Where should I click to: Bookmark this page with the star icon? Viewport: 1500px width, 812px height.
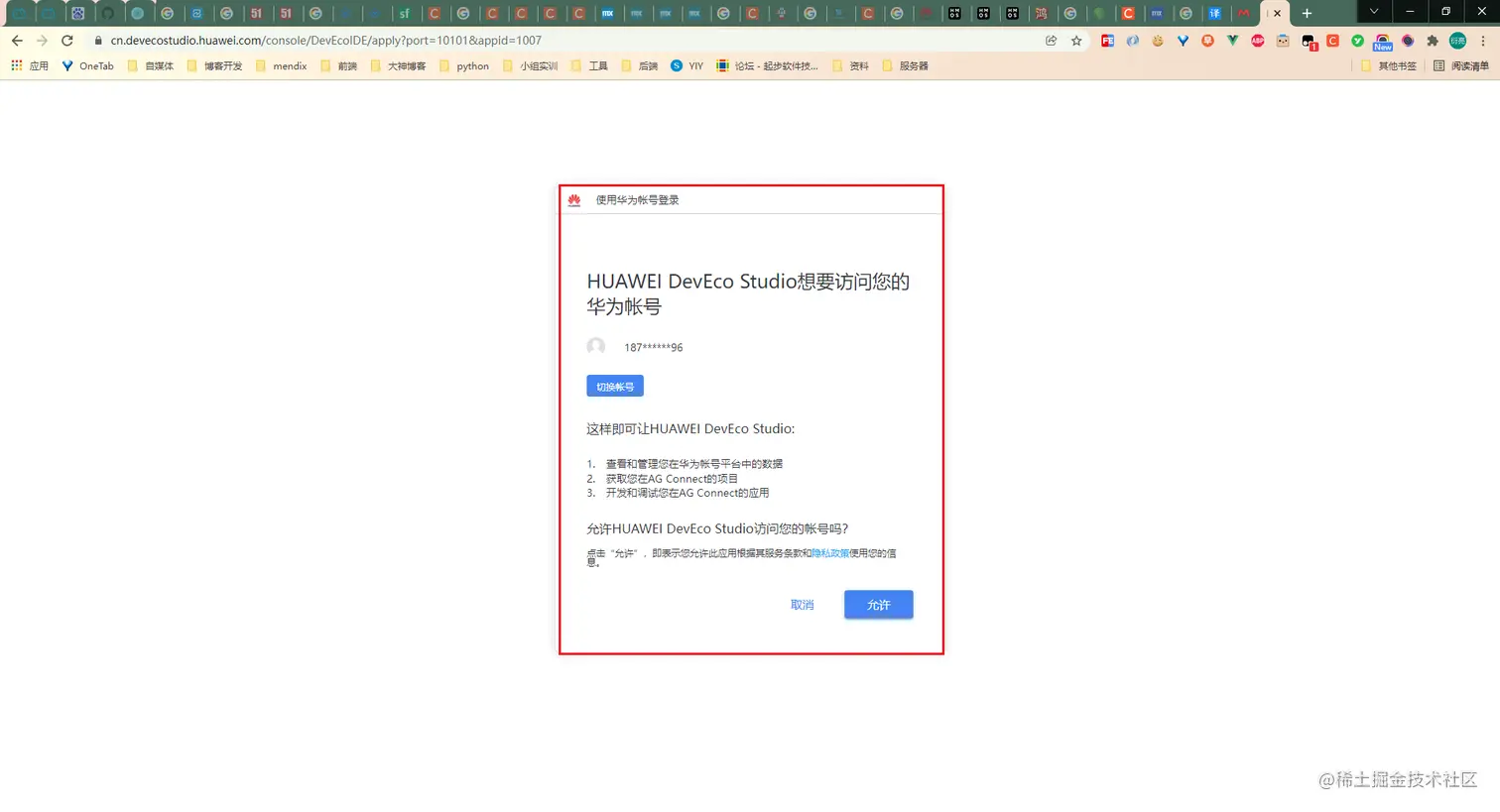point(1076,41)
